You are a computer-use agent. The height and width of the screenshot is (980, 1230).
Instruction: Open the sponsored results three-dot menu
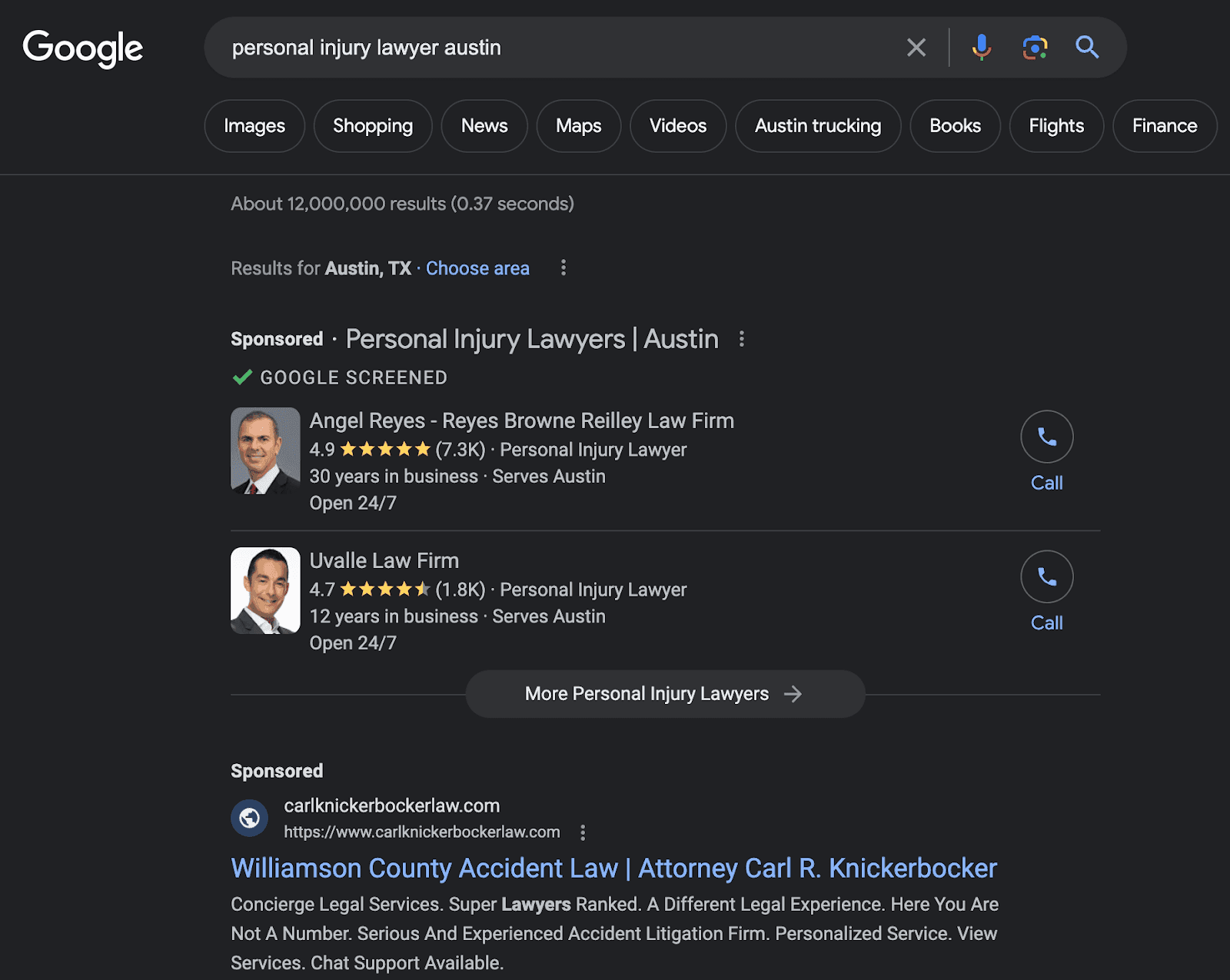[x=742, y=338]
